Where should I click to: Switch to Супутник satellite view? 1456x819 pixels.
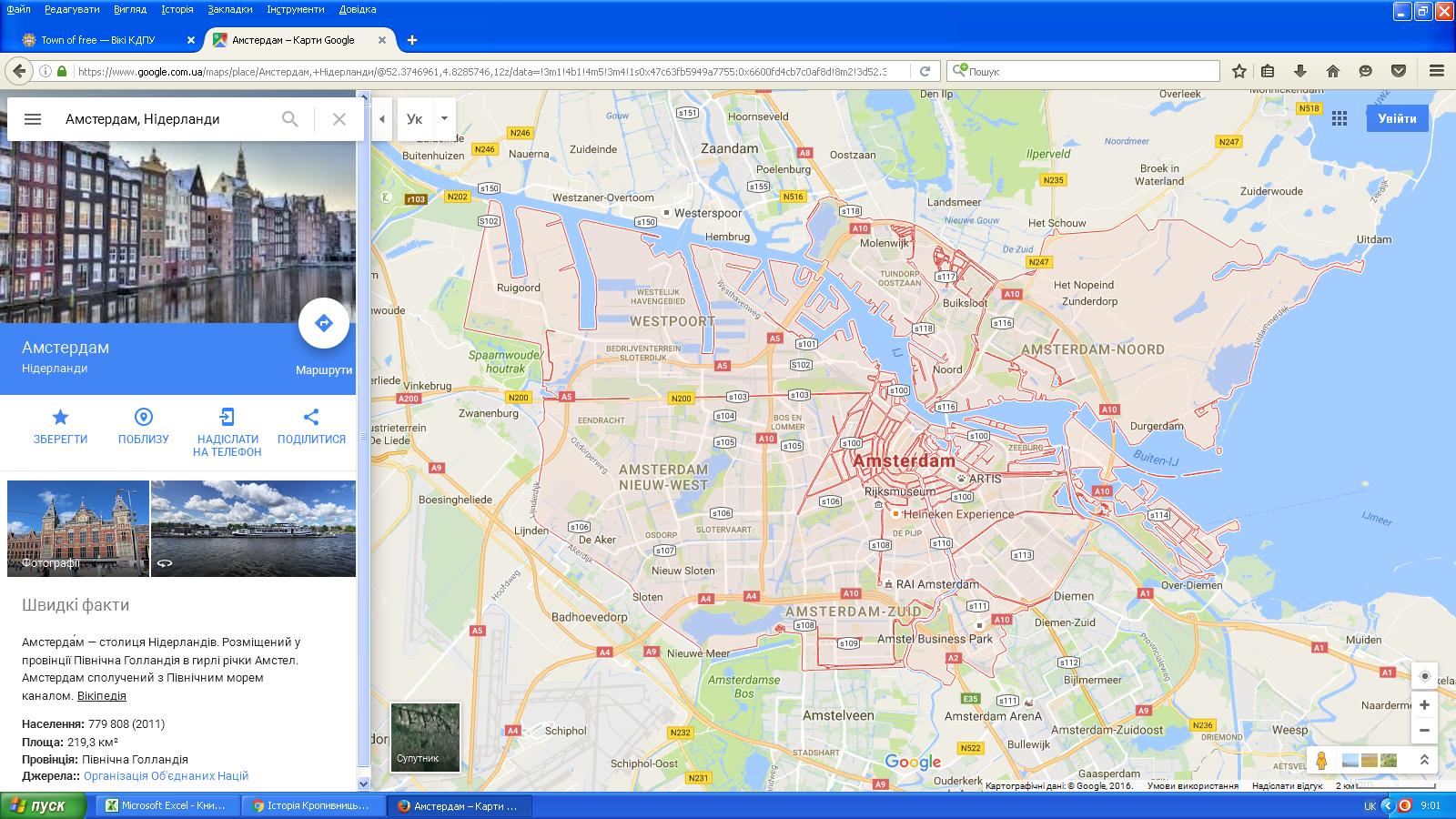[425, 737]
